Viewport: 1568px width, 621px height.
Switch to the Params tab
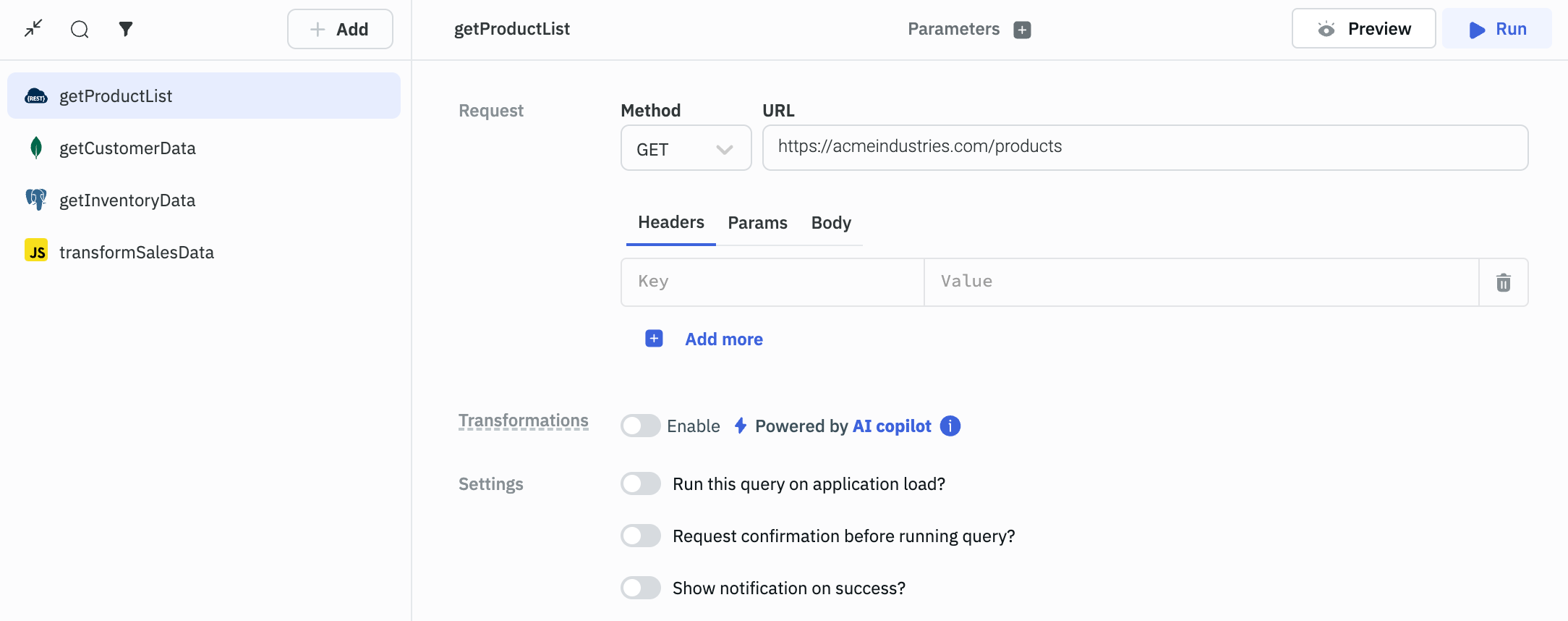tap(757, 223)
